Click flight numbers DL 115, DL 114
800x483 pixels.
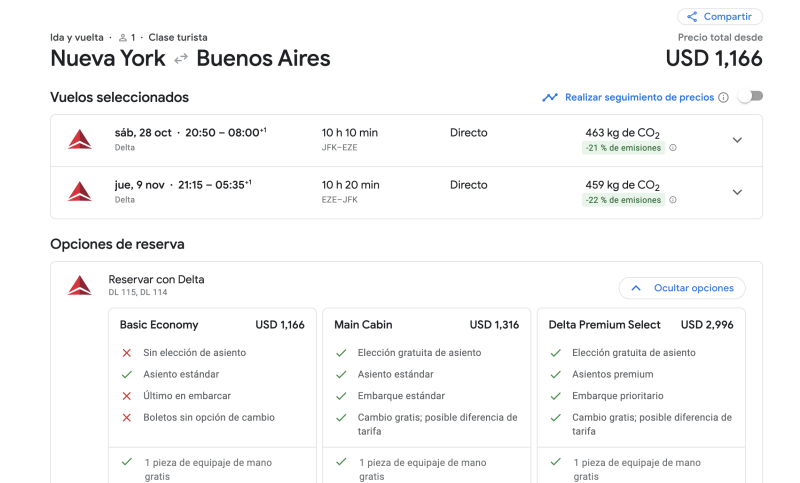coord(138,292)
